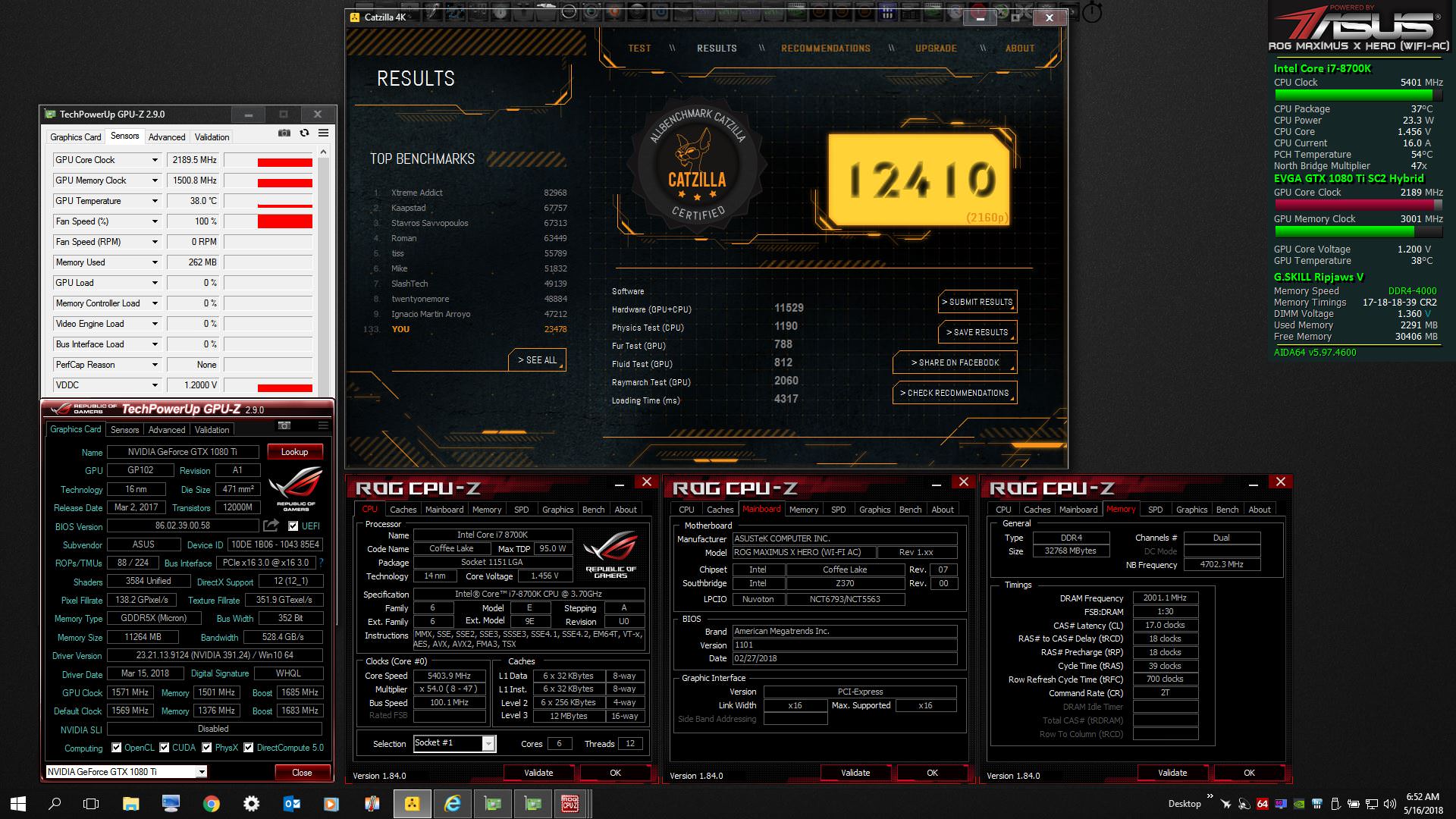
Task: Open hamburger menu in ROG GPU-Z window
Action: pos(323,425)
